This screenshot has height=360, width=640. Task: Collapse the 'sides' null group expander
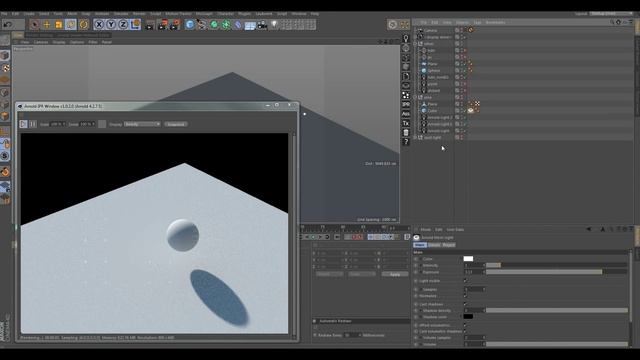(x=416, y=44)
